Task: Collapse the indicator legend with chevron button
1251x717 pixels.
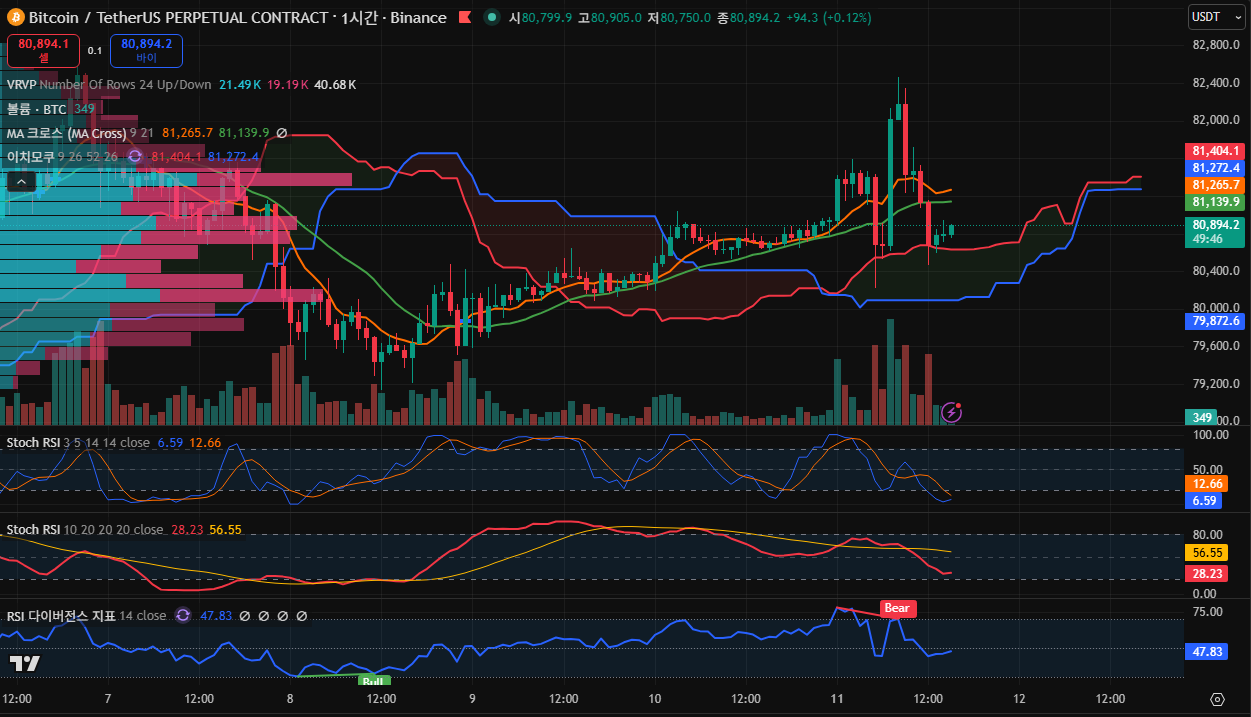Action: click(20, 181)
